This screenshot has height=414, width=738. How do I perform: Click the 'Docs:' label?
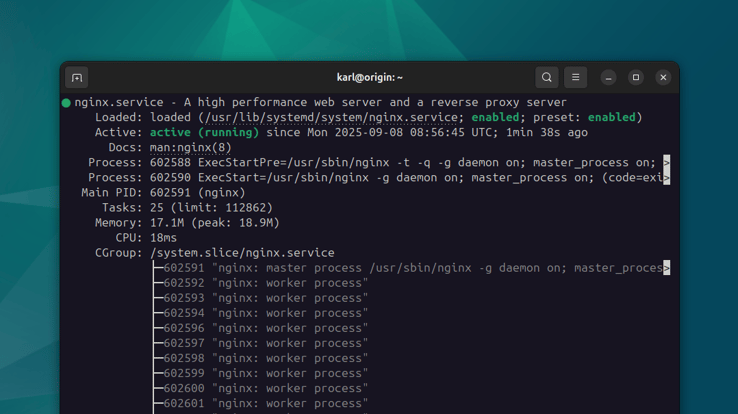pos(125,148)
